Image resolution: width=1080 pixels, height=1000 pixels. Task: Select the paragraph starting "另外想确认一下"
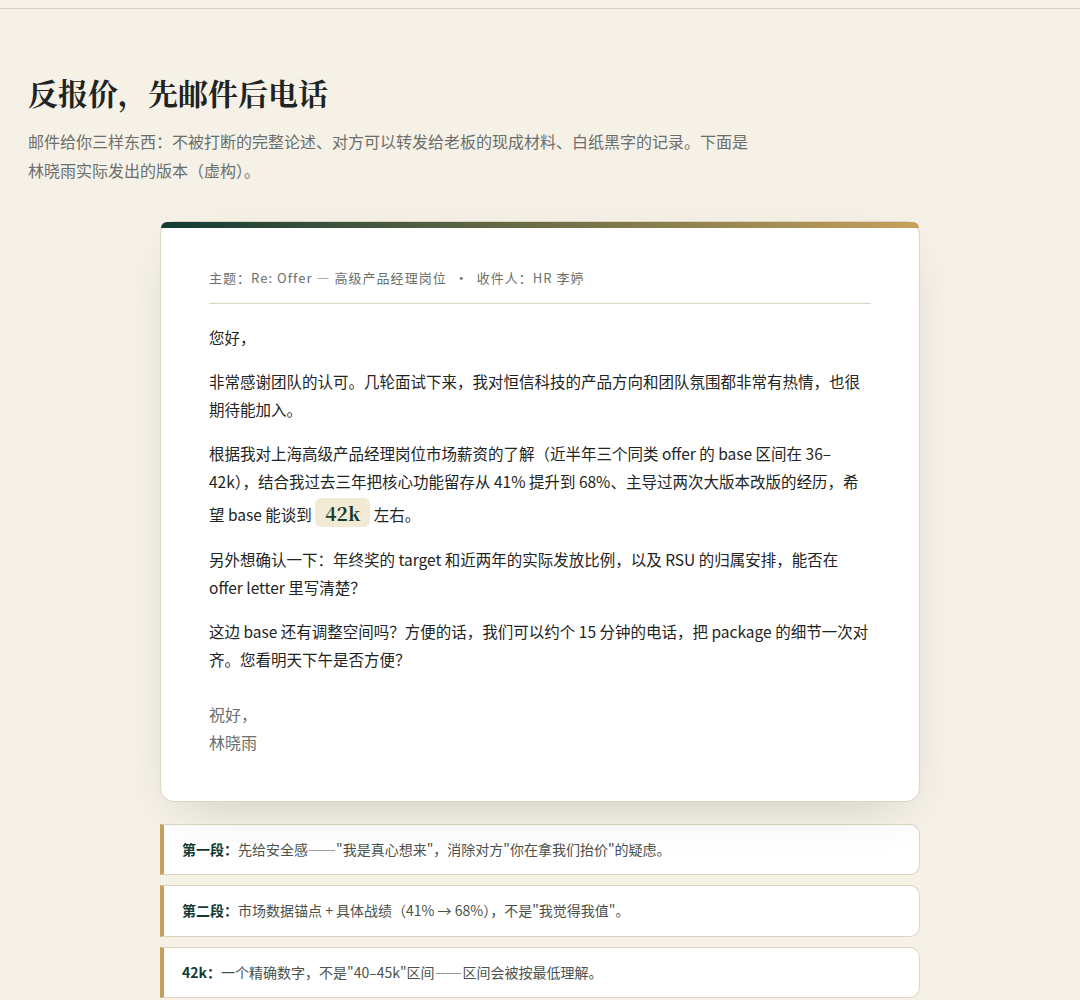click(x=523, y=574)
